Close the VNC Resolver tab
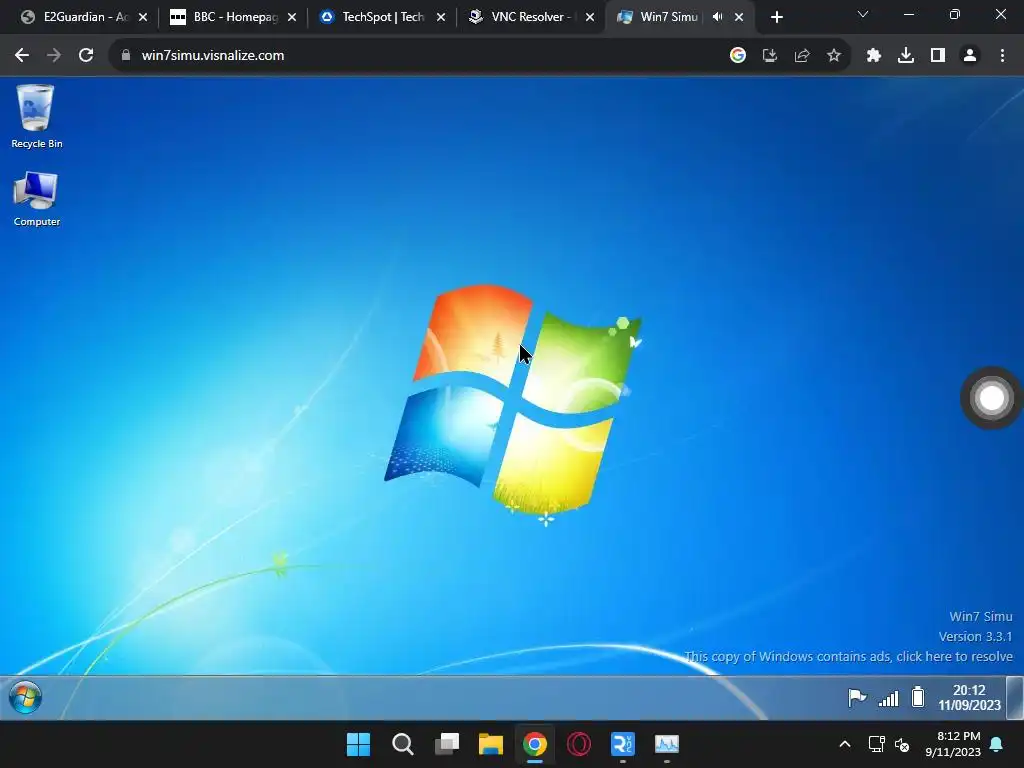This screenshot has width=1024, height=768. (590, 17)
